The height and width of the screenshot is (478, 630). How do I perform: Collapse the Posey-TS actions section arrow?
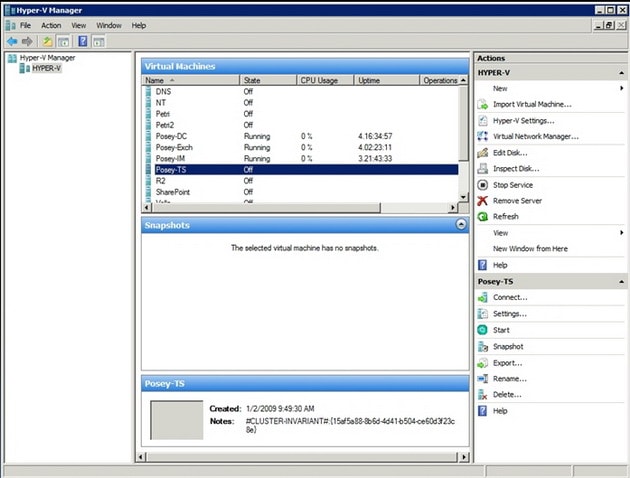(622, 282)
